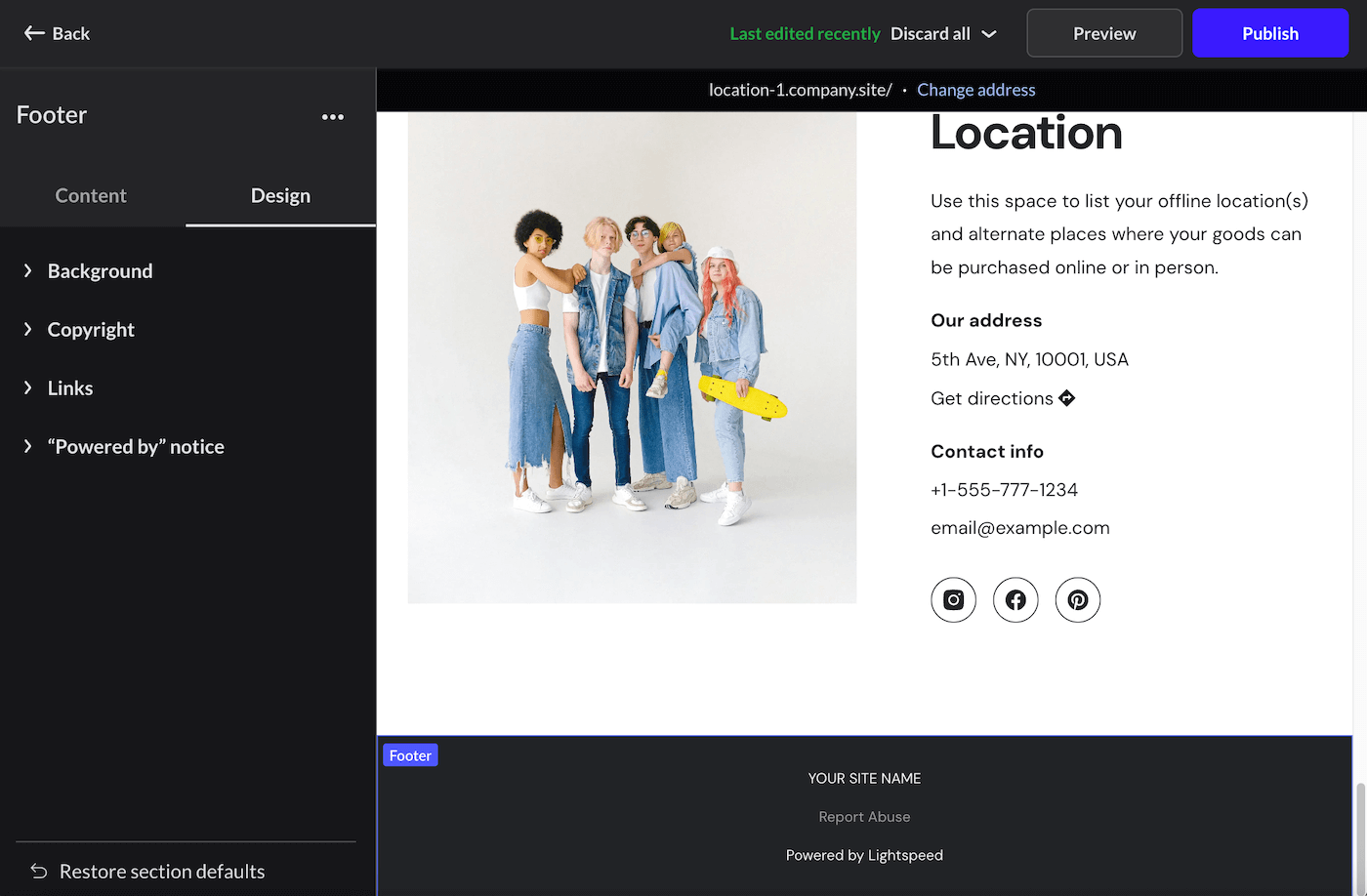
Task: Select the Footer section label badge
Action: click(x=410, y=754)
